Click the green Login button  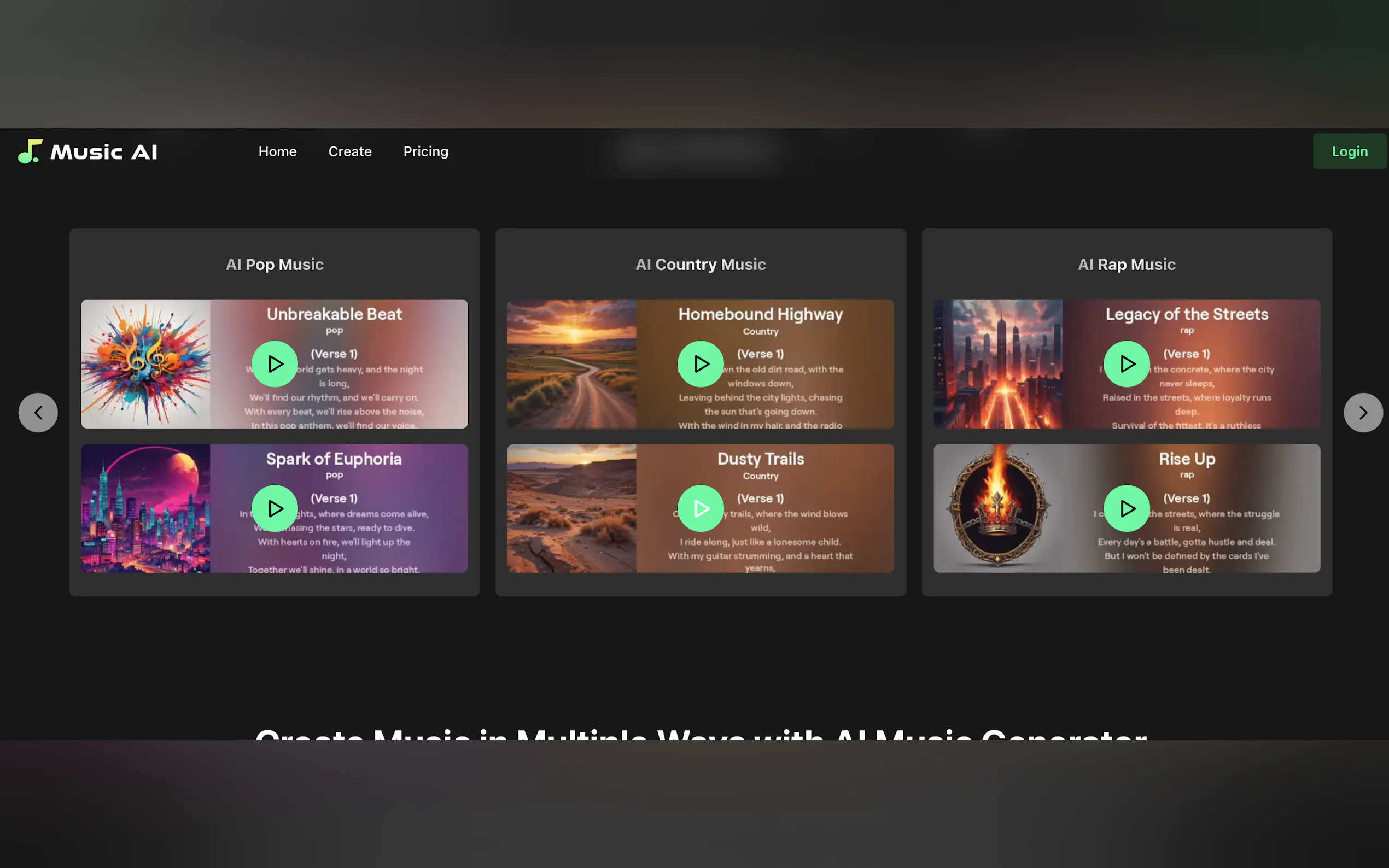click(x=1349, y=151)
